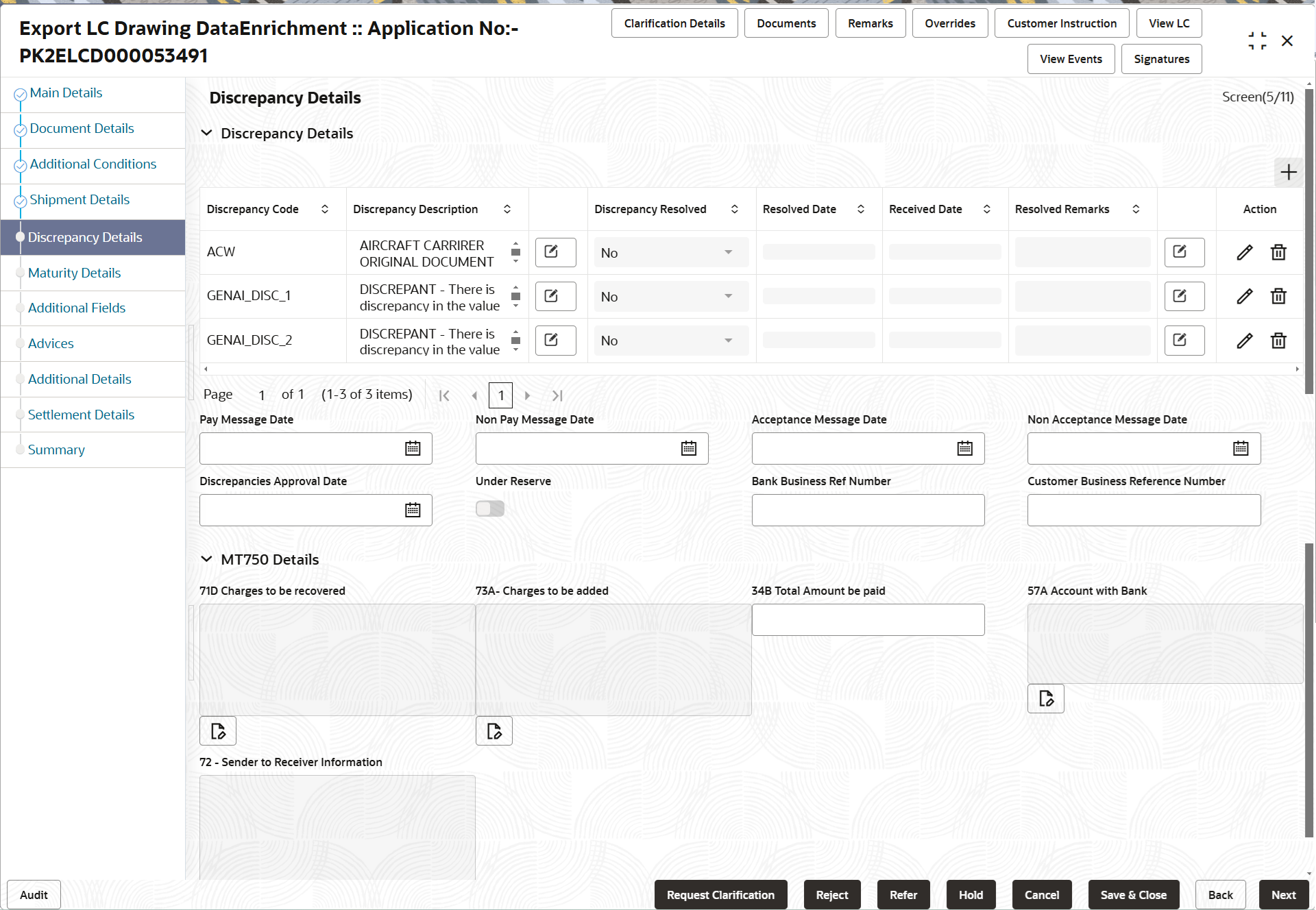Delete the ACW discrepancy row
Screen dimensions: 1316x910
pos(1278,252)
